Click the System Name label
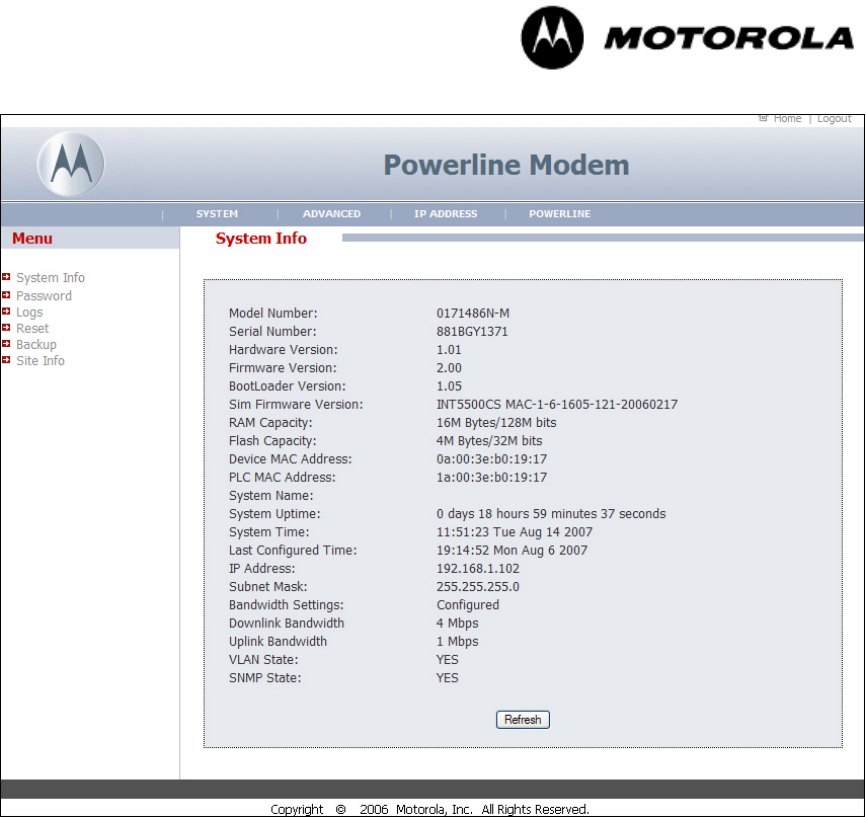Viewport: 866px width, 817px height. [271, 496]
